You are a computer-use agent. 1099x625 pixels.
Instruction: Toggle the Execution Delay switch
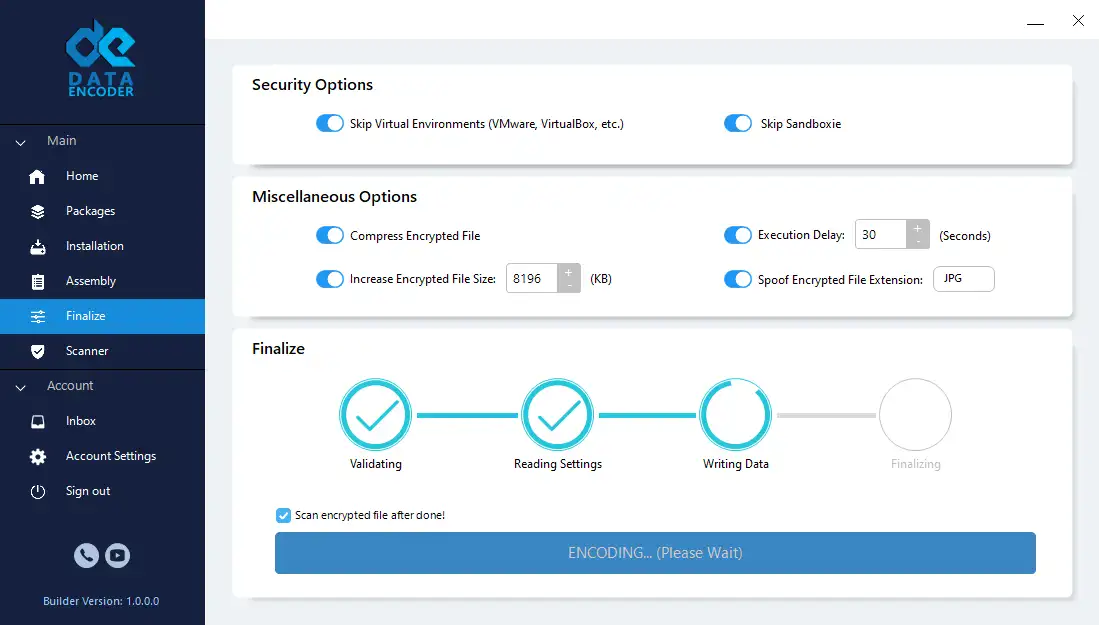point(737,235)
